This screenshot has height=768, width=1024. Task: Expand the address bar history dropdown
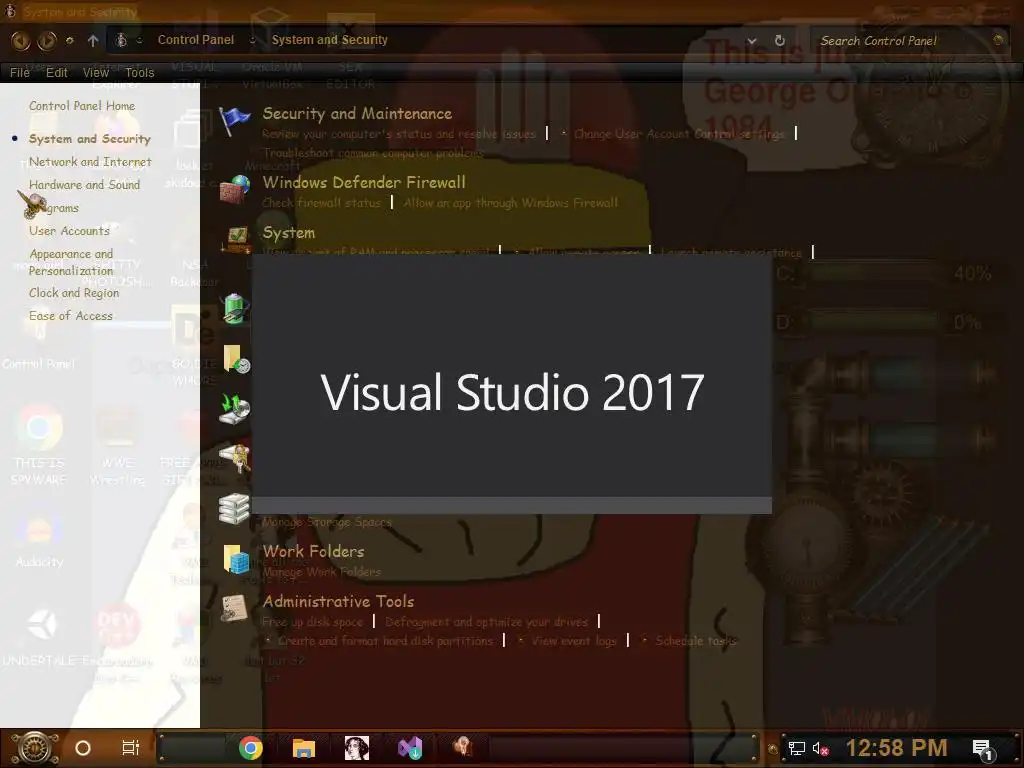752,40
